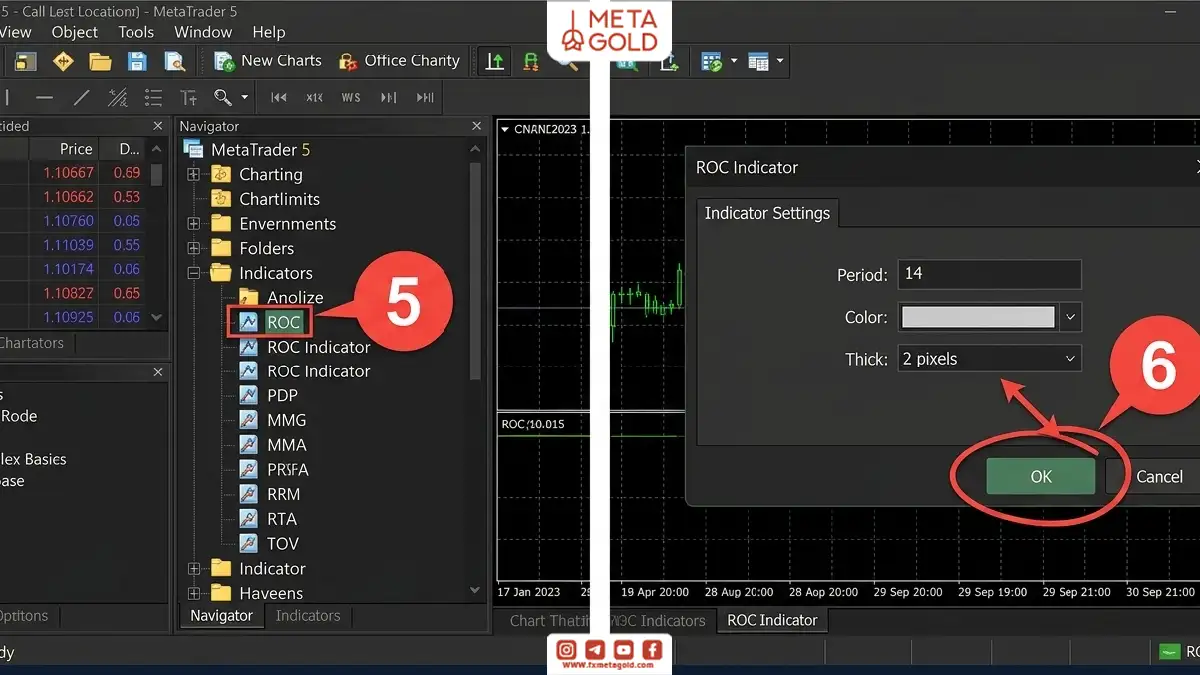Expand the Envernments folder node
This screenshot has width=1200, height=675.
194,223
